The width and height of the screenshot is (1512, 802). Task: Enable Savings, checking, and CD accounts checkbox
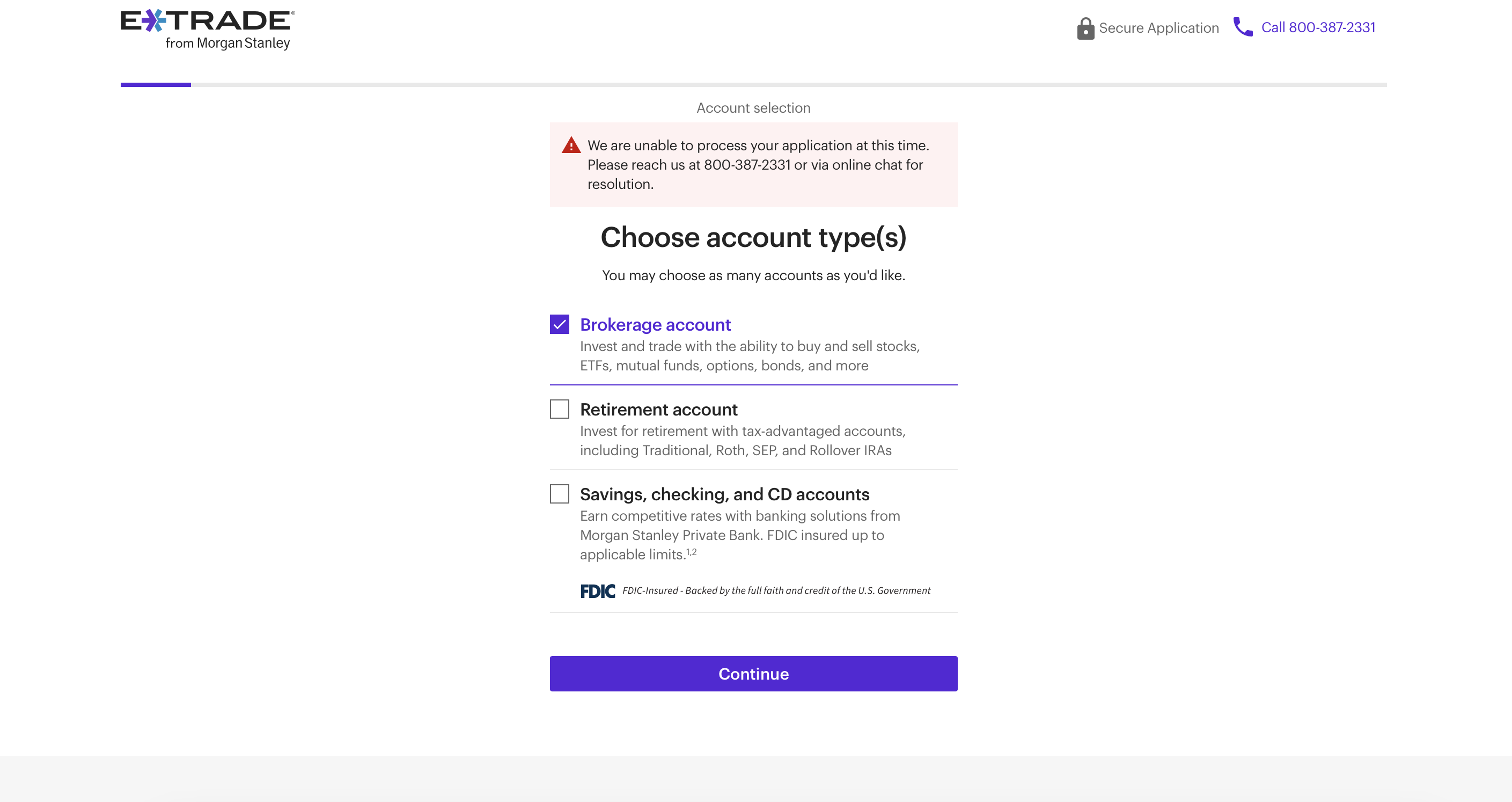pyautogui.click(x=560, y=494)
